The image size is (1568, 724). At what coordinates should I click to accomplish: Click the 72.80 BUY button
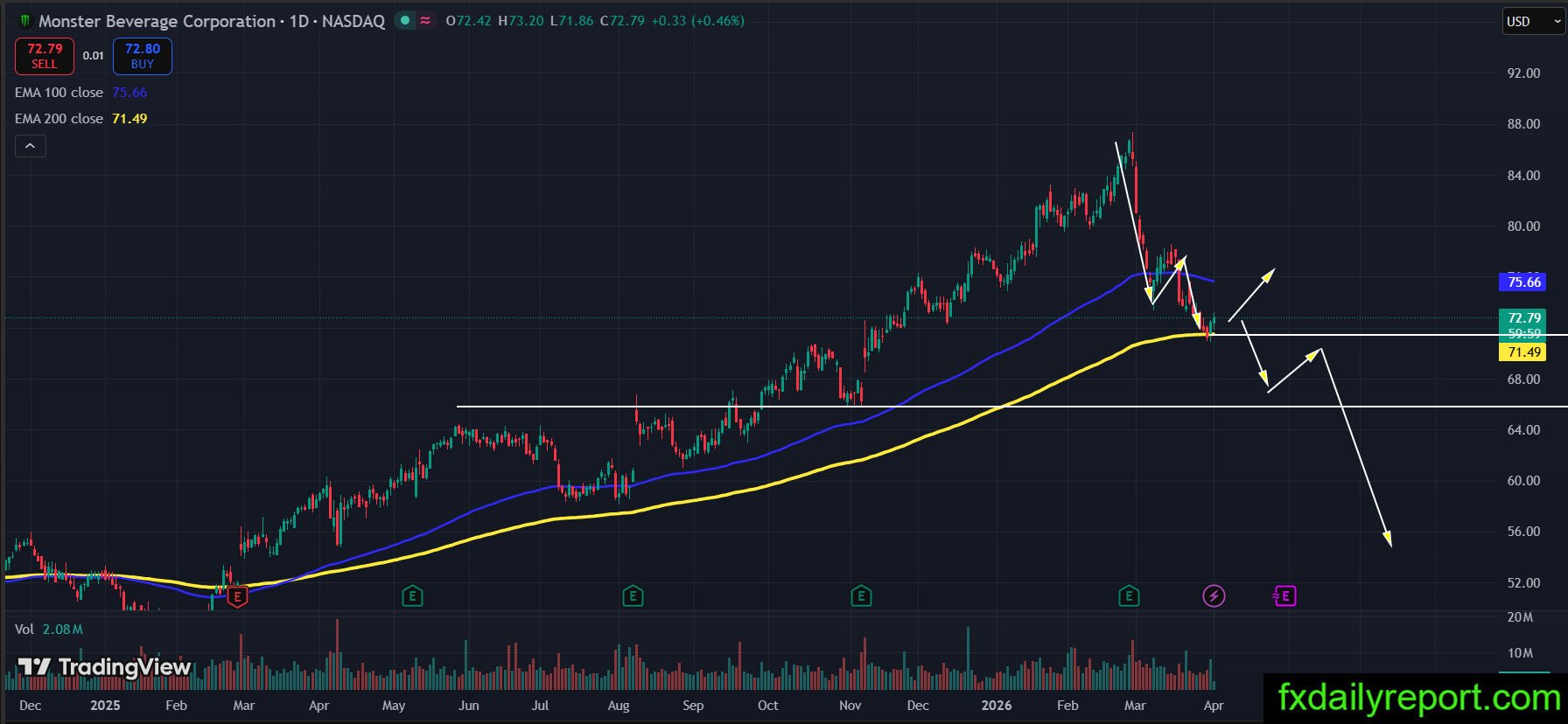[x=143, y=56]
